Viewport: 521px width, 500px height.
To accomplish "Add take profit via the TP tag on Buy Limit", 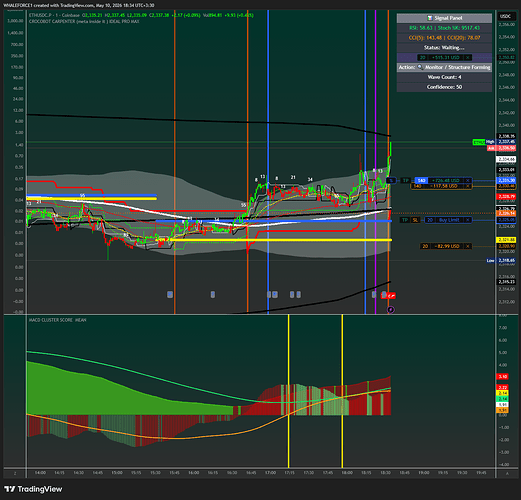I will click(x=405, y=220).
